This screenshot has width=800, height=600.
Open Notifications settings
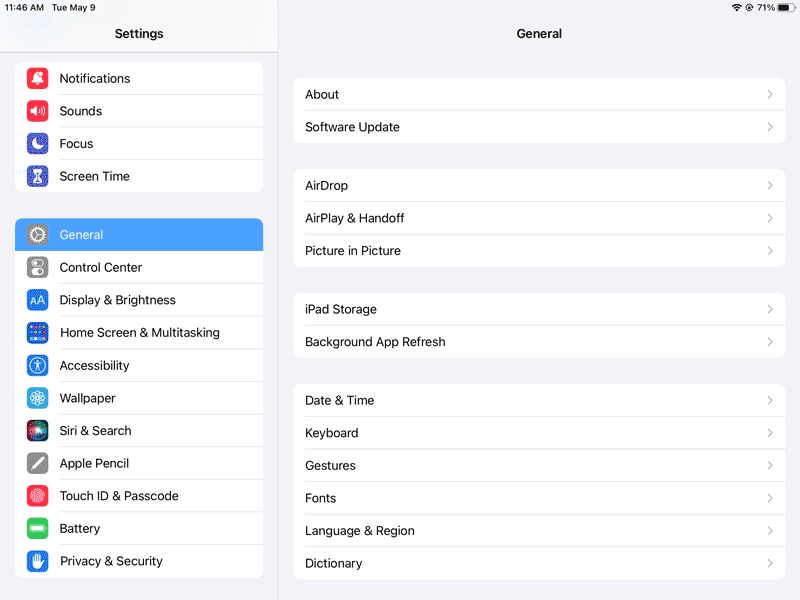(x=139, y=79)
